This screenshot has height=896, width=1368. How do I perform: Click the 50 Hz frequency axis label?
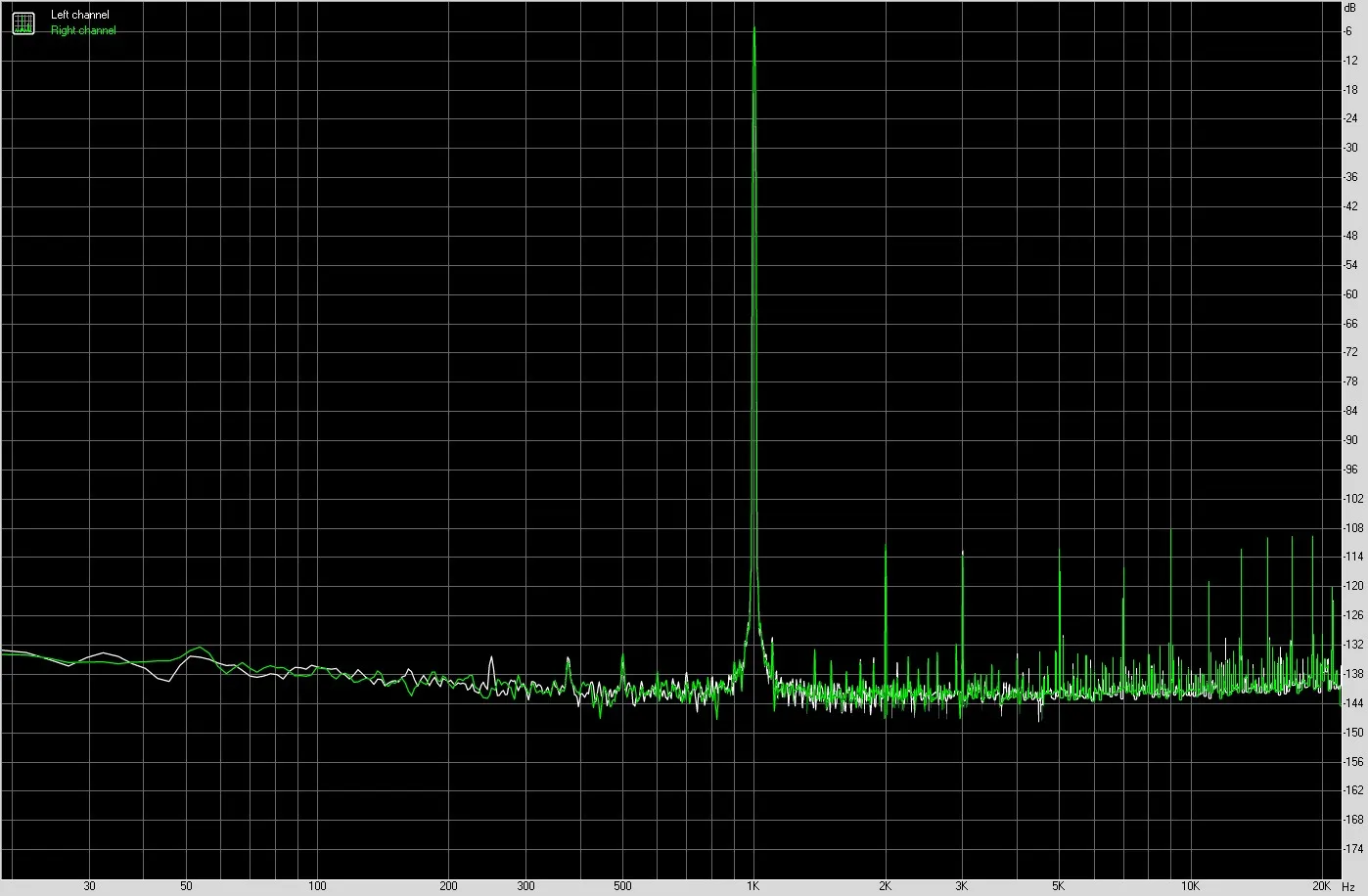tap(186, 886)
